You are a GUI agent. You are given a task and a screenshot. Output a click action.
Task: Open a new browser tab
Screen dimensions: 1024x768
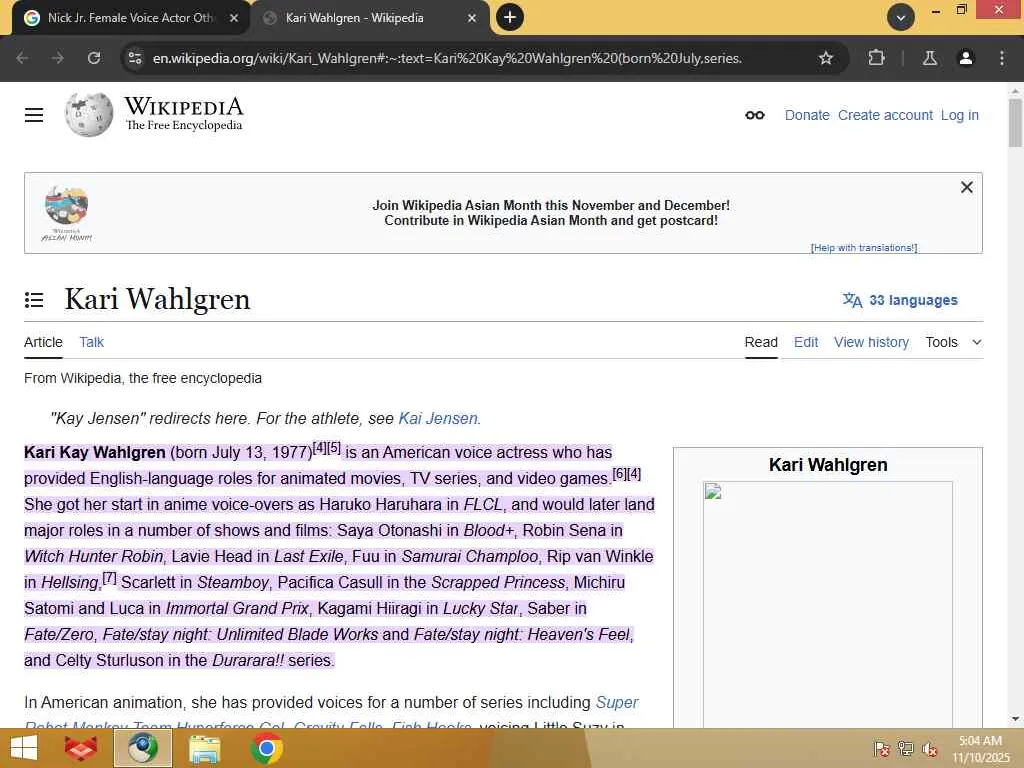(x=510, y=18)
